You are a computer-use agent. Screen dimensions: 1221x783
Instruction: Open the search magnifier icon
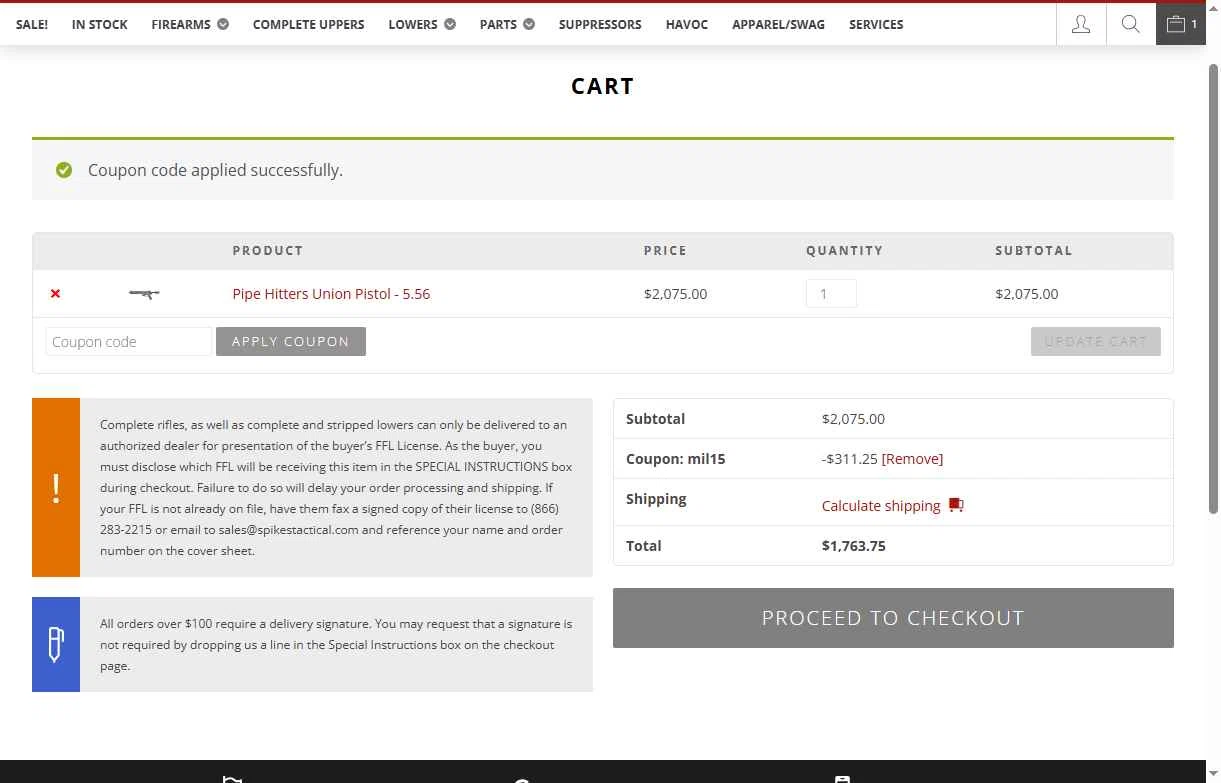[1131, 24]
